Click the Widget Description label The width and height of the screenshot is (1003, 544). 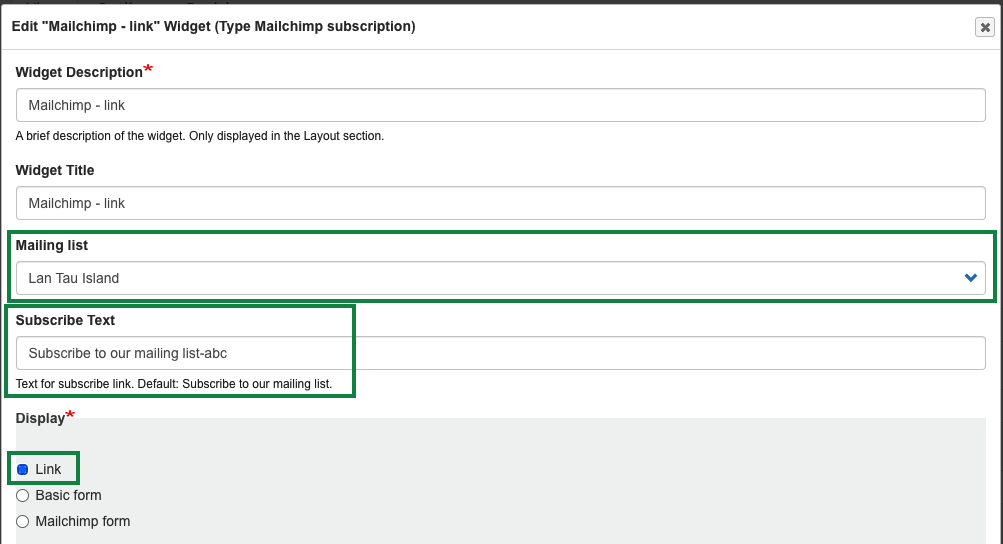79,72
